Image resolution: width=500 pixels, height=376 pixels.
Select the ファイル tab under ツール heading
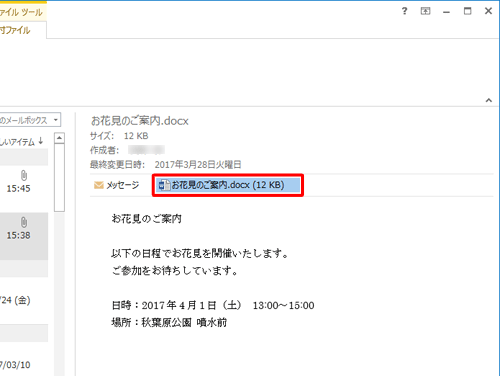pyautogui.click(x=15, y=30)
